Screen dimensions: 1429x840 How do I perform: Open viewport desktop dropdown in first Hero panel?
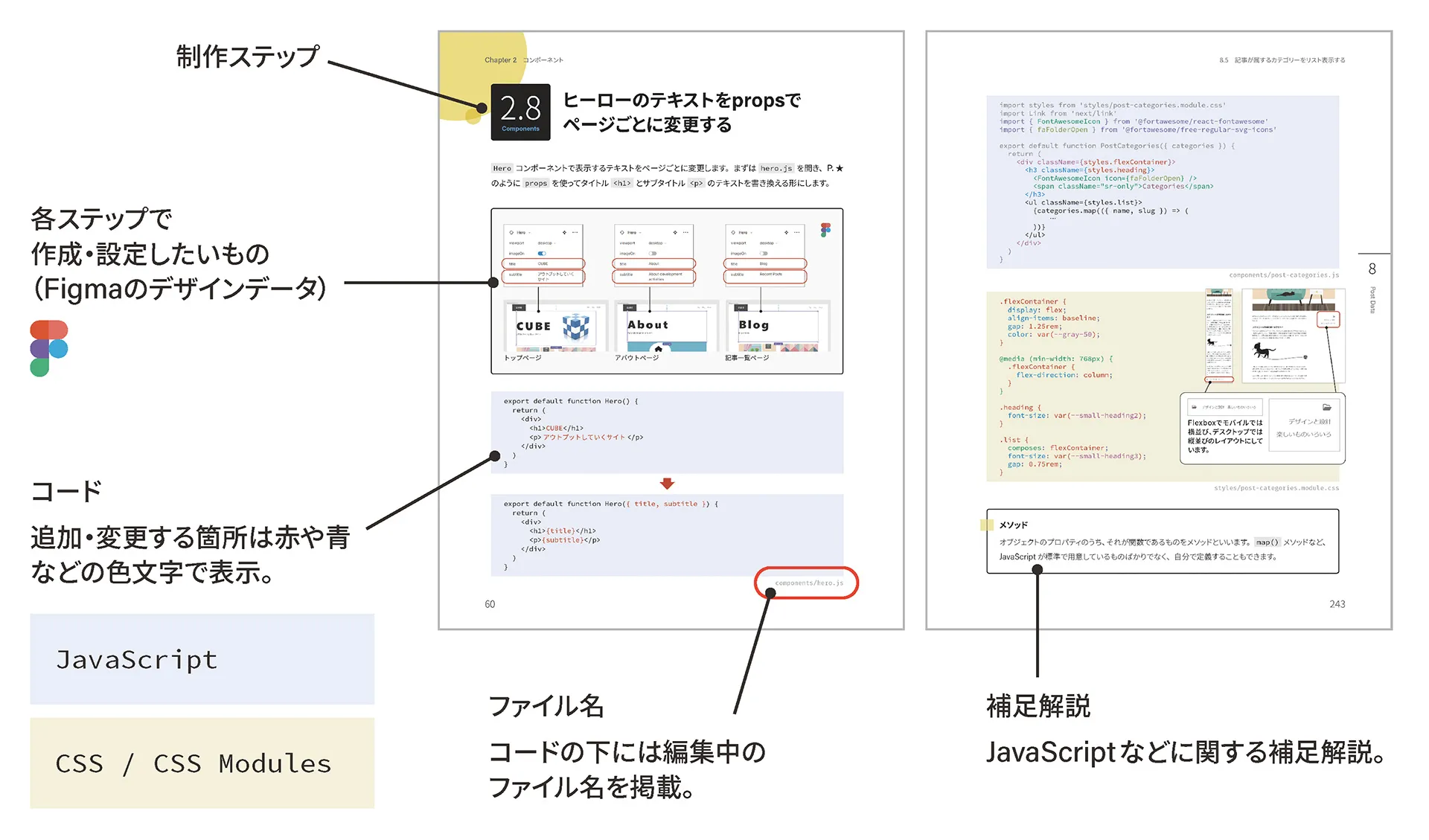tap(547, 243)
